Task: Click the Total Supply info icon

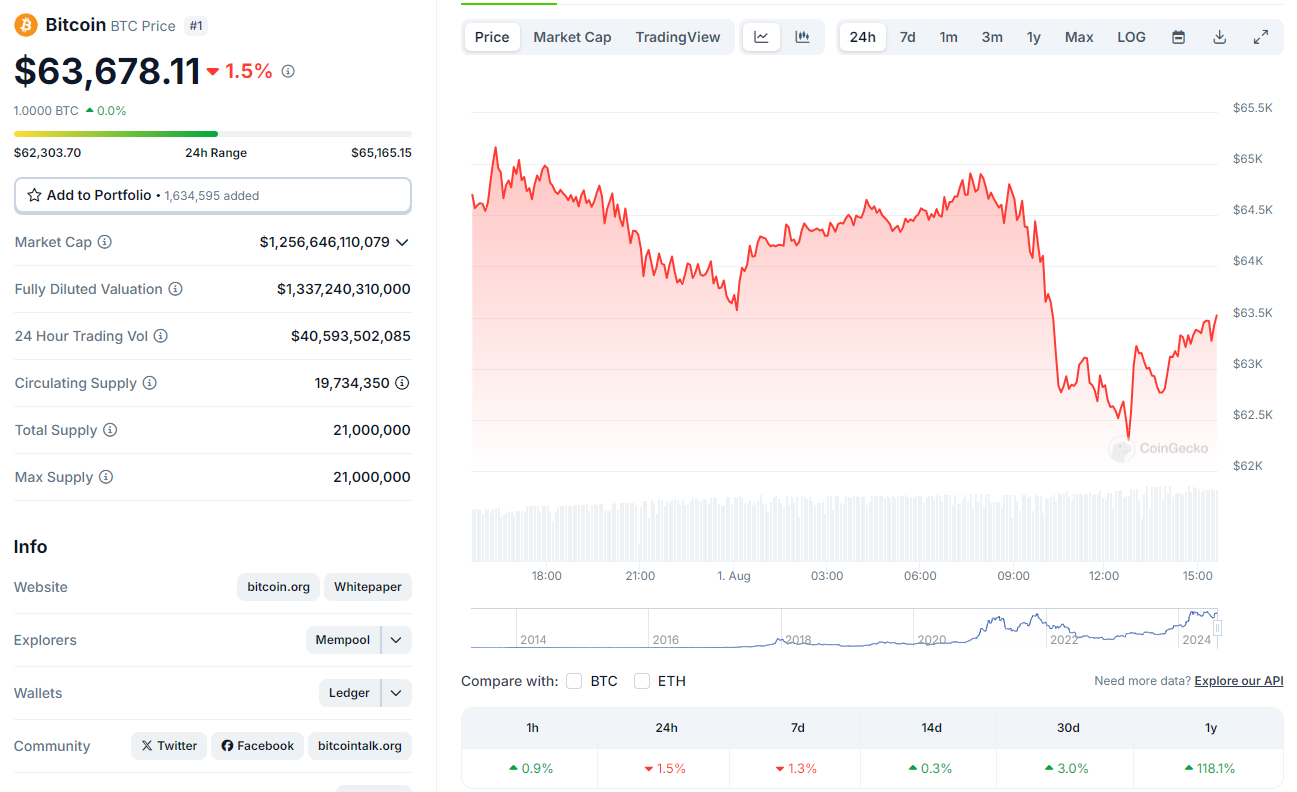Action: (x=110, y=430)
